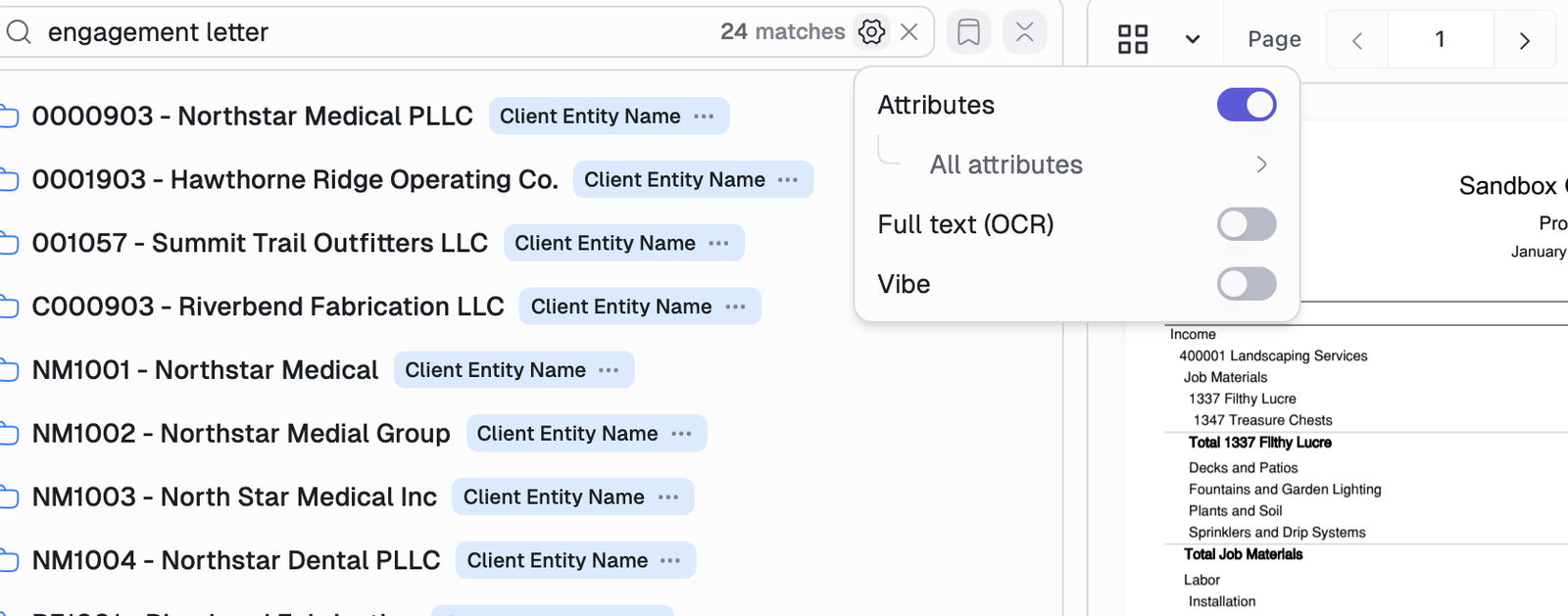
Task: Open search settings gear icon
Action: (871, 32)
